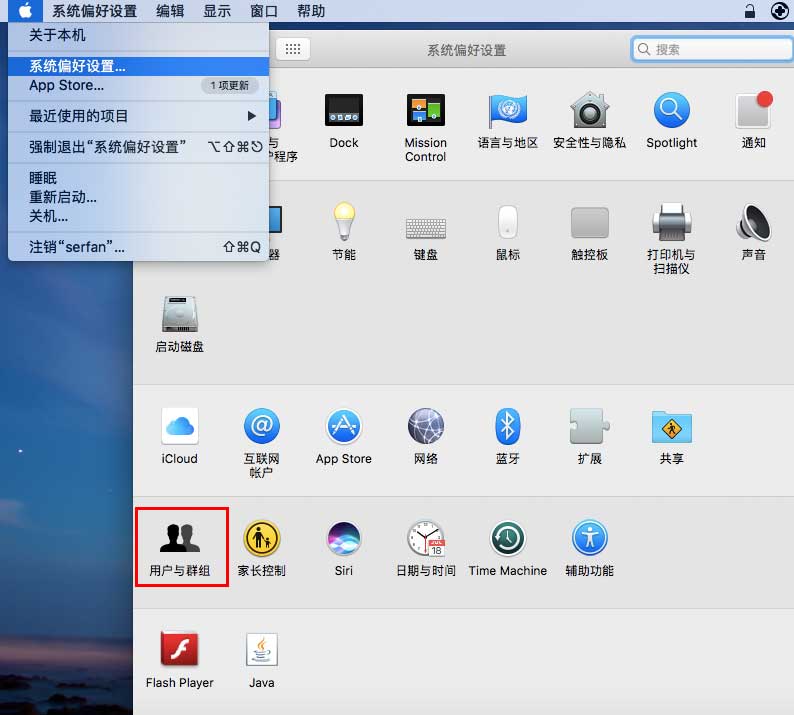Open the Flash Player pane

pyautogui.click(x=179, y=649)
